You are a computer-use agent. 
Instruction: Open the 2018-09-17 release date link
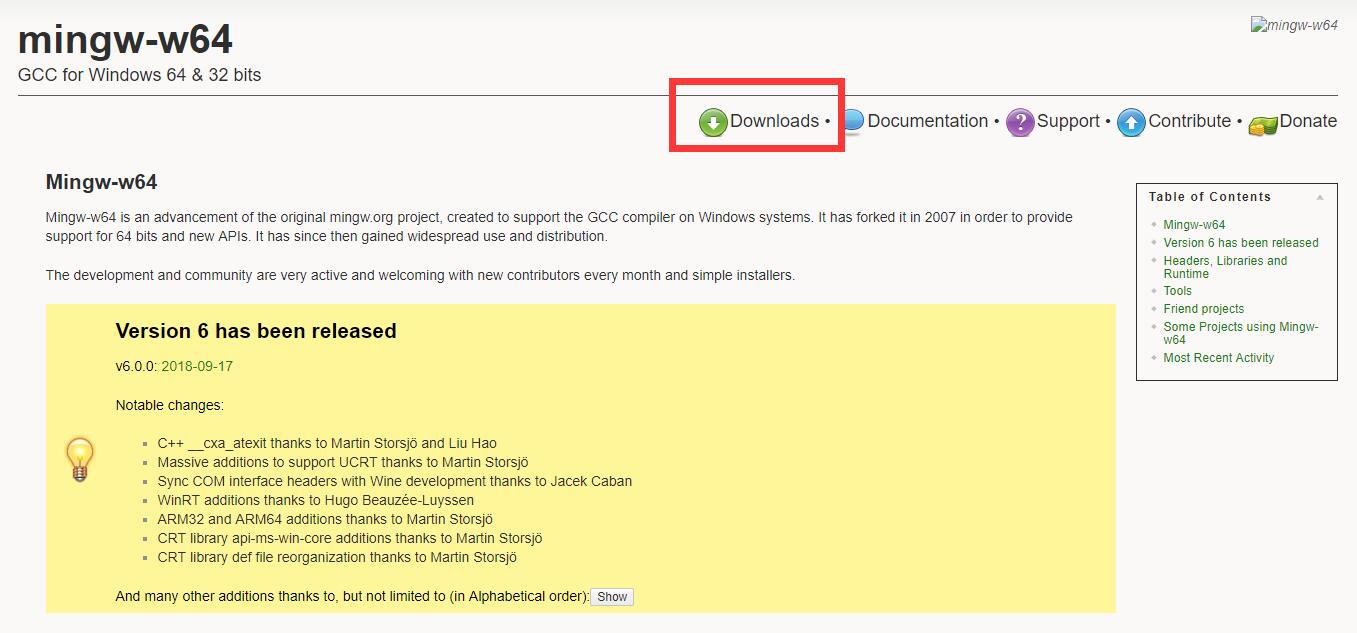197,366
